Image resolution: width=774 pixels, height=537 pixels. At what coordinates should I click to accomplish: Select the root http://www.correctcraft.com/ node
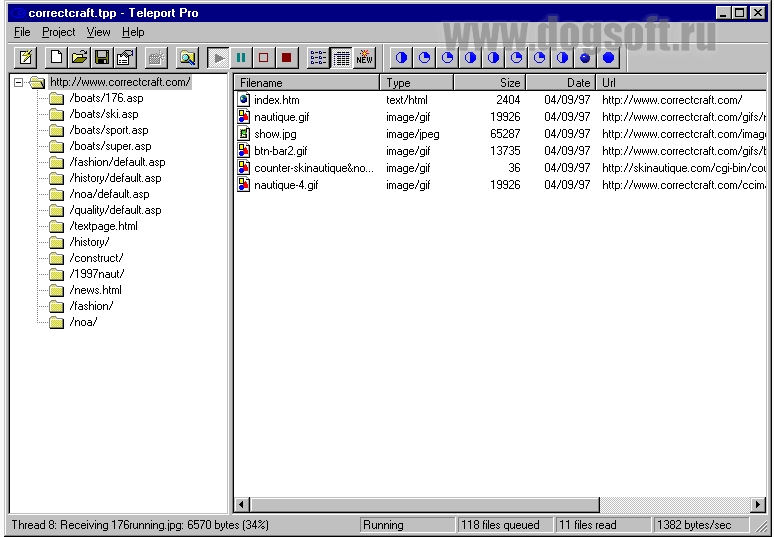(120, 82)
